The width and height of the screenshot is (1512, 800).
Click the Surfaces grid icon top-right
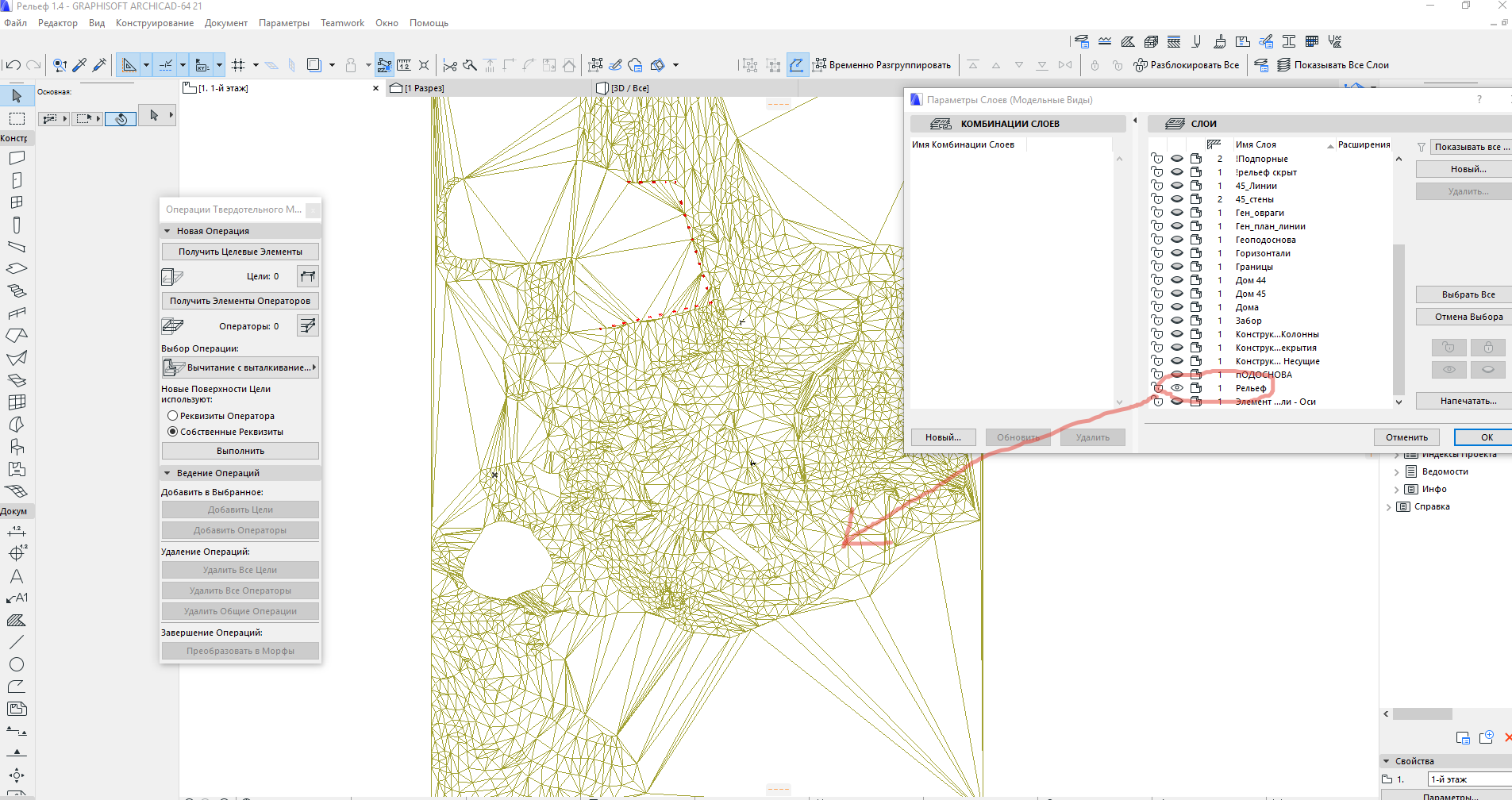[1312, 41]
